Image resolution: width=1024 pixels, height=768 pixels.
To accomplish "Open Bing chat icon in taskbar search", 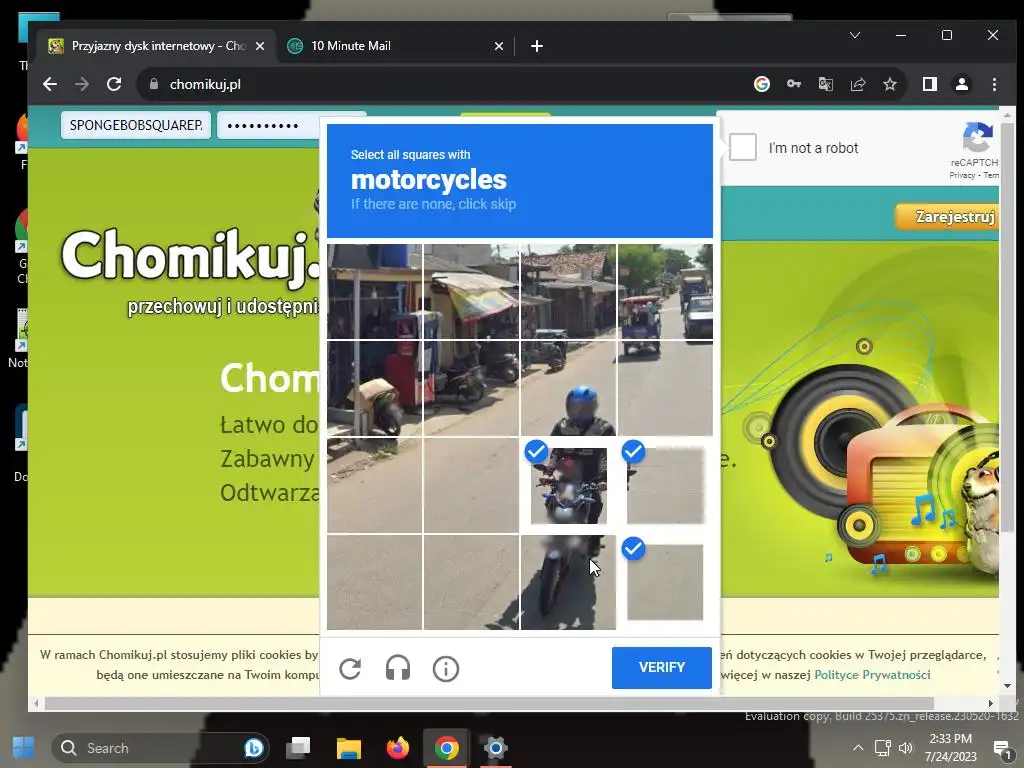I will tap(253, 748).
